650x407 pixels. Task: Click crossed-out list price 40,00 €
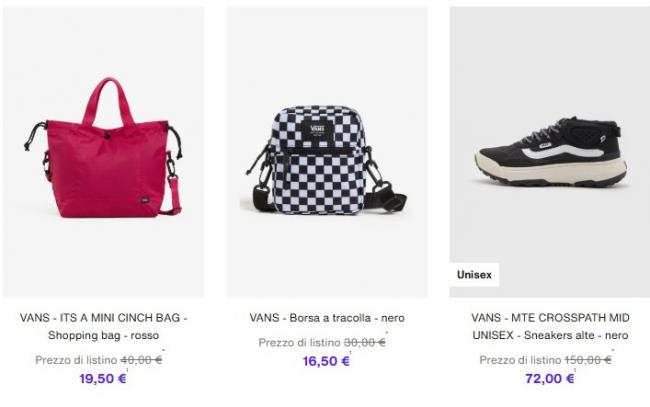[x=141, y=360]
